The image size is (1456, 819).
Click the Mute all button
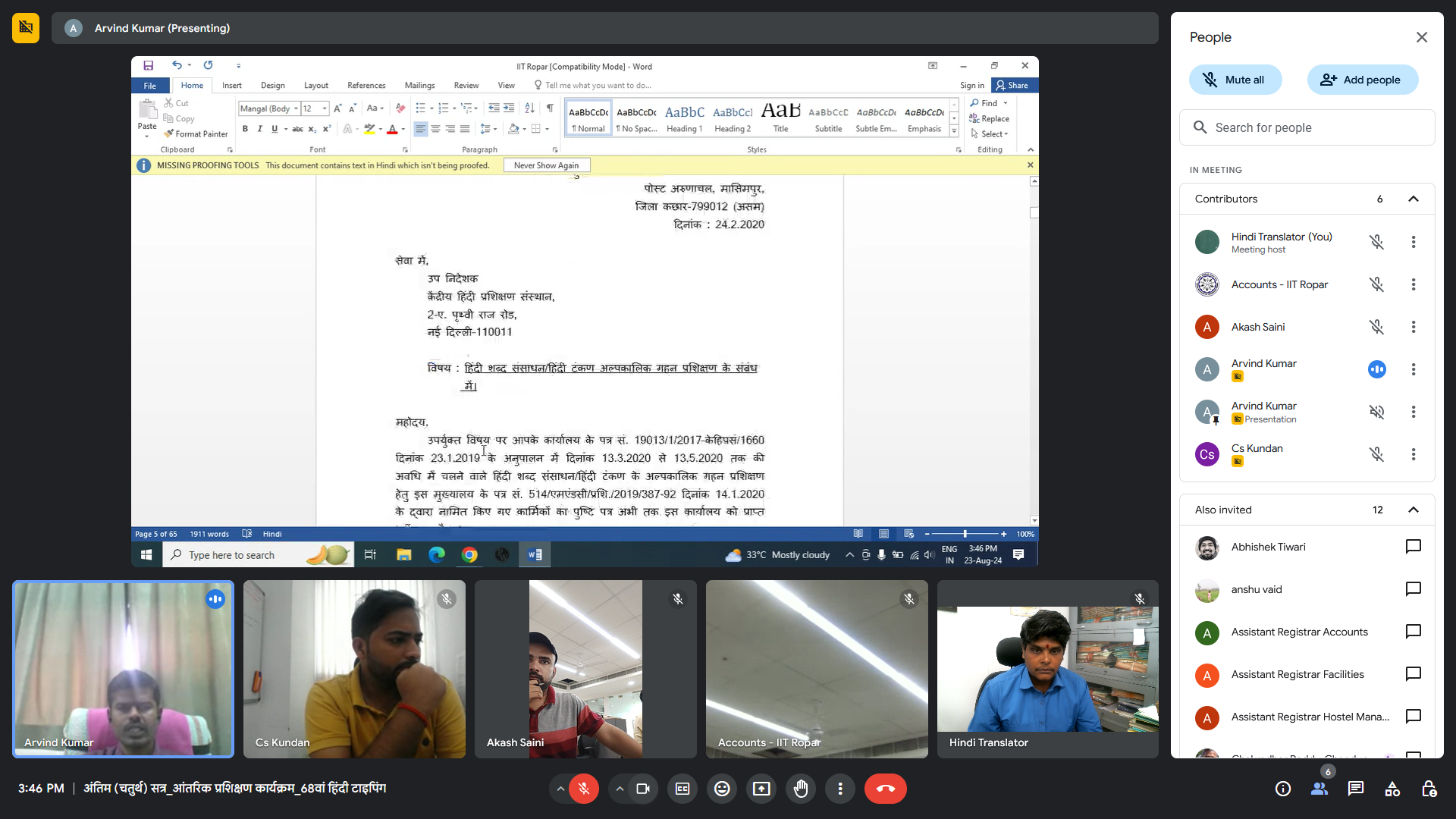[x=1235, y=80]
